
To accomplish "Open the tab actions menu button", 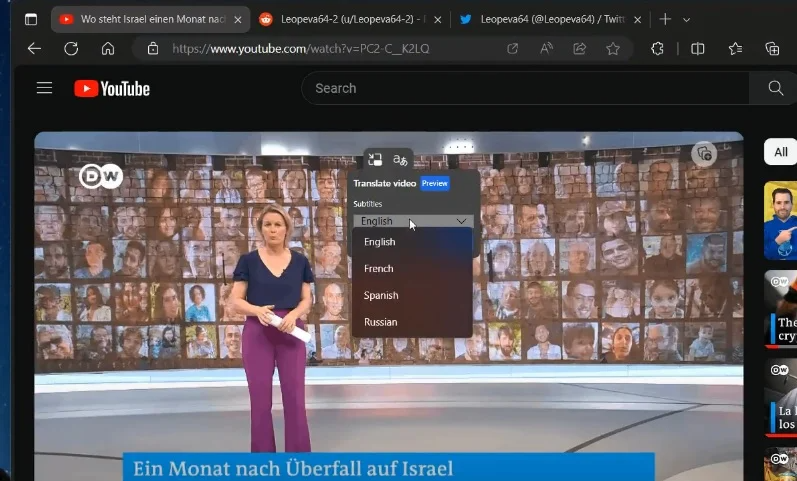I will coord(31,19).
